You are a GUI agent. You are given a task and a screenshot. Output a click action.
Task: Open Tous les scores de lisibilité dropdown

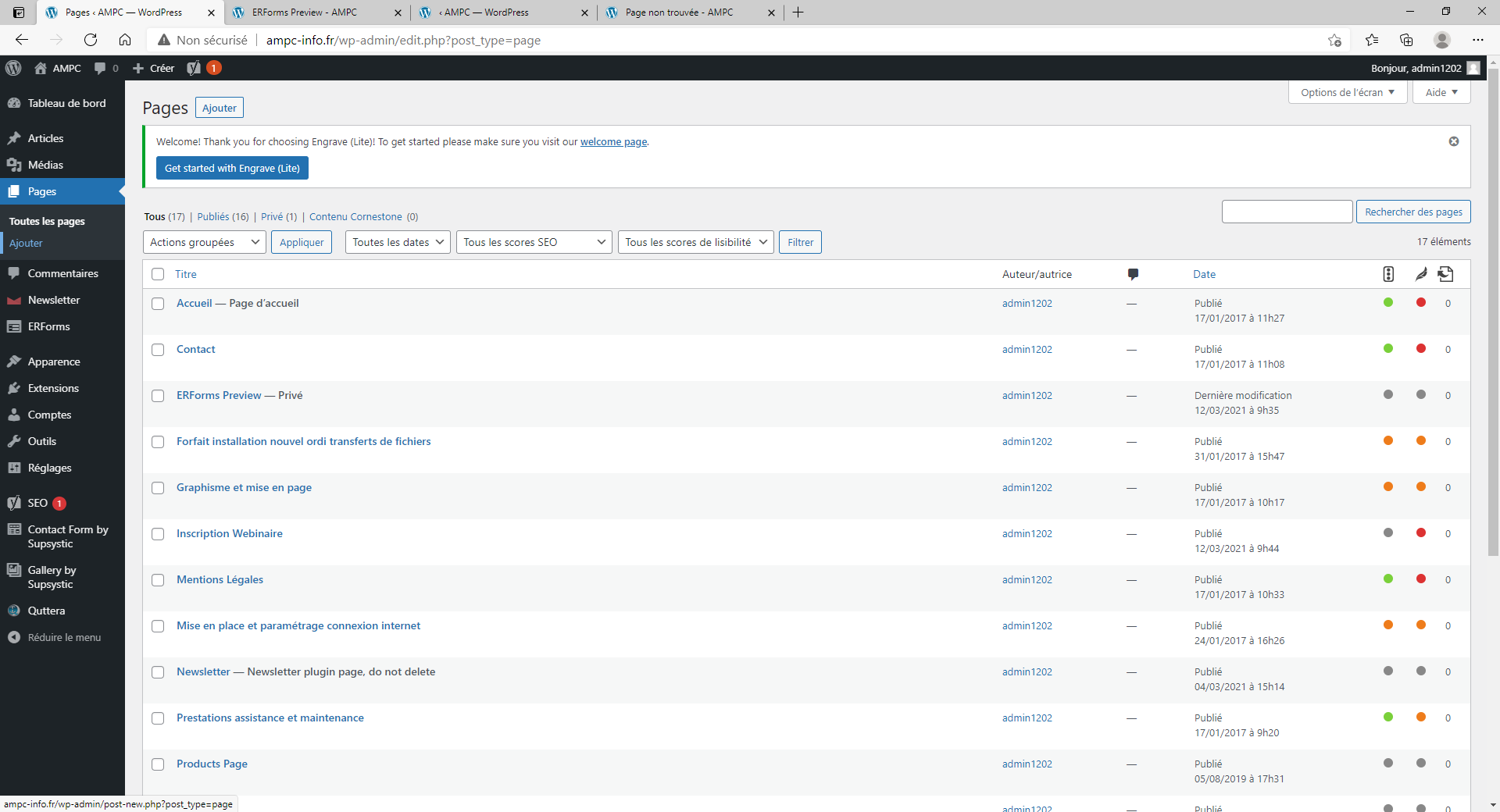pos(696,242)
